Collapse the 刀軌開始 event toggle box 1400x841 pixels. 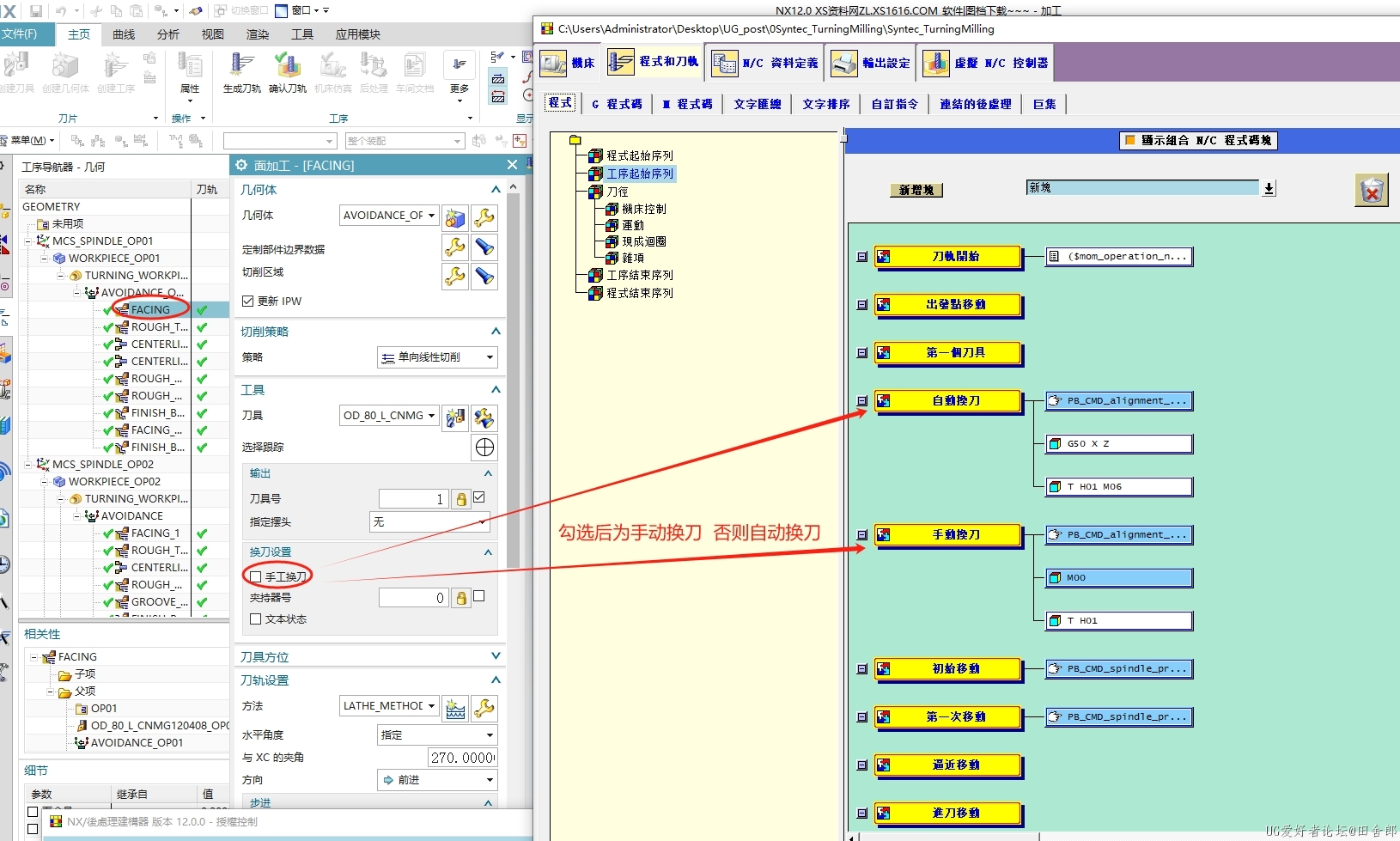tap(862, 257)
